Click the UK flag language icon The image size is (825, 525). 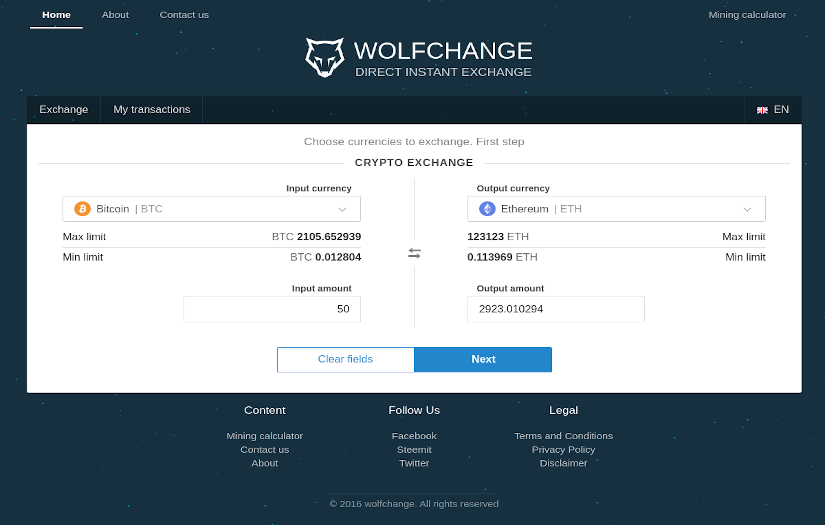(x=762, y=110)
